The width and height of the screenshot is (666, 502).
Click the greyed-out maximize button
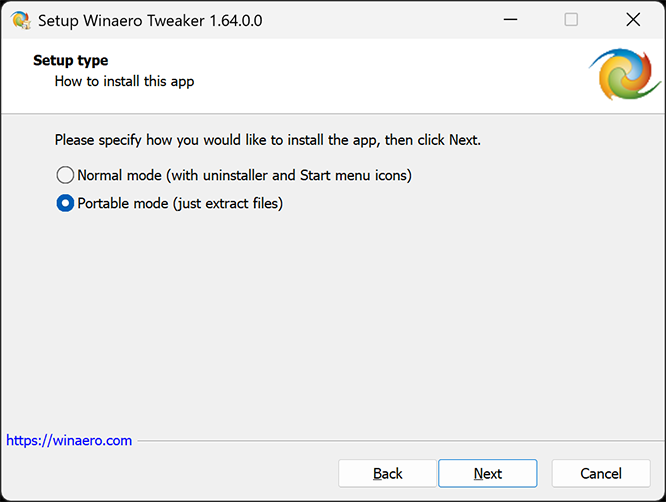pyautogui.click(x=571, y=20)
